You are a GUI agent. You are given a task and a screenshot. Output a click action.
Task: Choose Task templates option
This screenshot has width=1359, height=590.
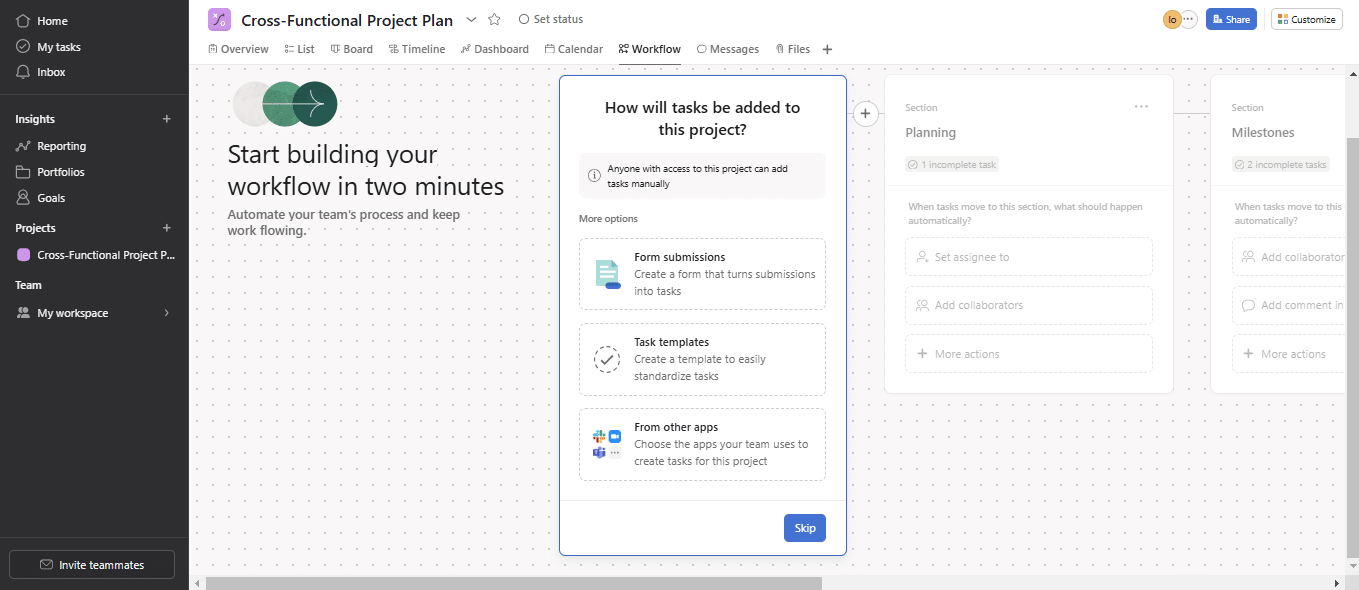tap(702, 359)
